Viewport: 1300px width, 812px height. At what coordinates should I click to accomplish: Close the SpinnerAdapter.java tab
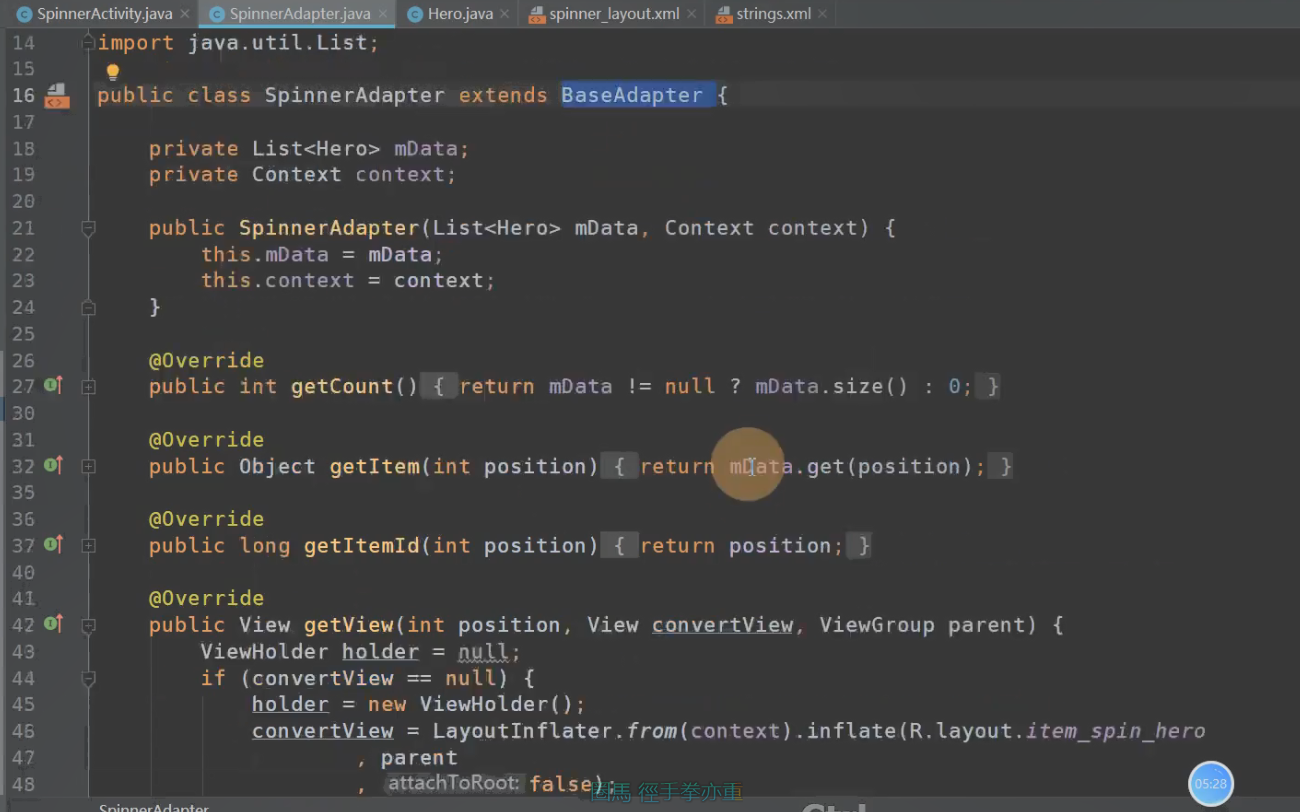point(383,15)
